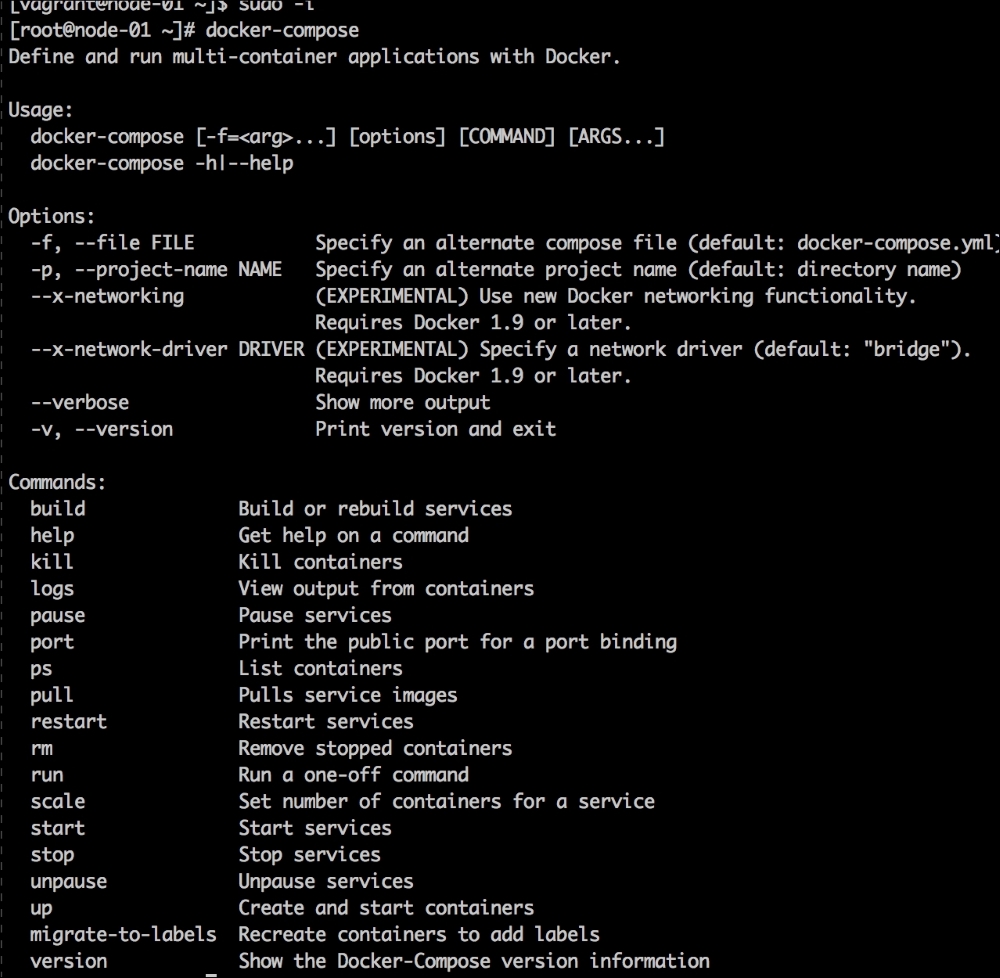Click the "Usage:" heading line

(40, 110)
